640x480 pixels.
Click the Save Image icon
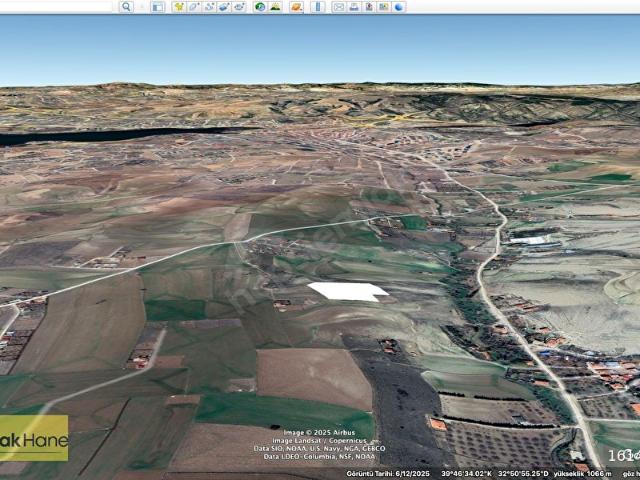tap(369, 6)
